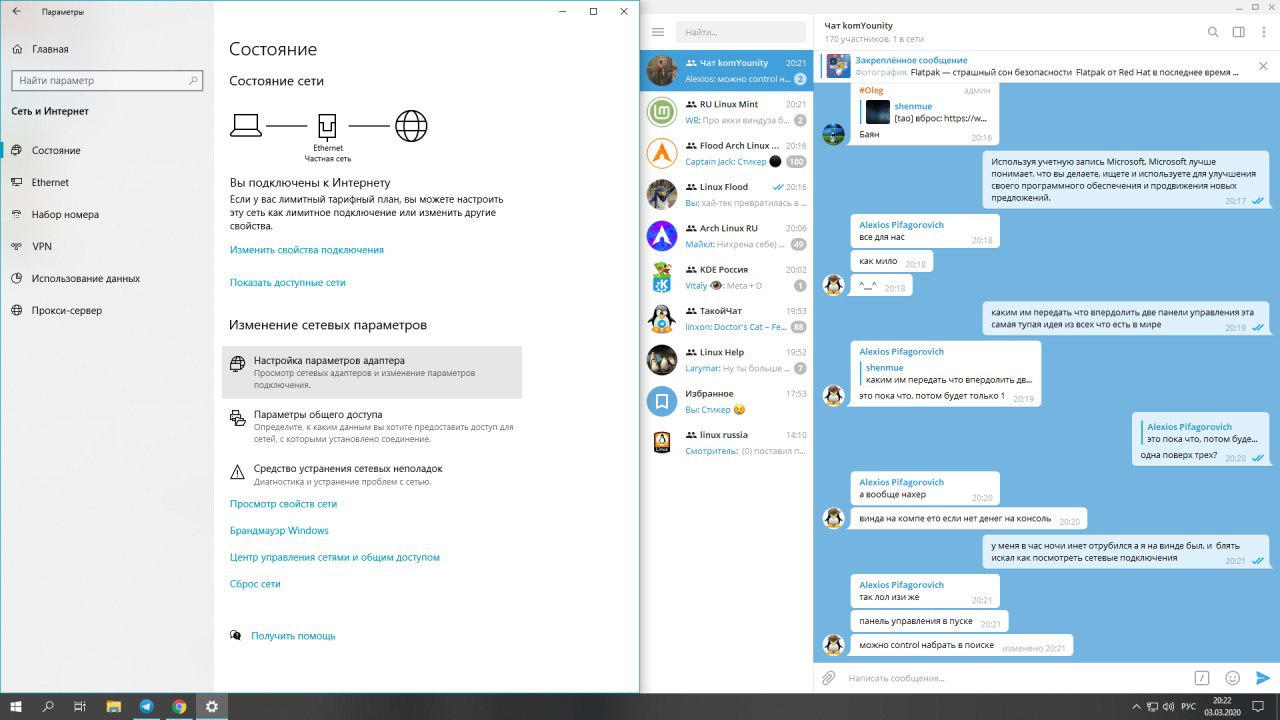
Task: Close the pinned message banner in Telegram
Action: pos(1263,67)
